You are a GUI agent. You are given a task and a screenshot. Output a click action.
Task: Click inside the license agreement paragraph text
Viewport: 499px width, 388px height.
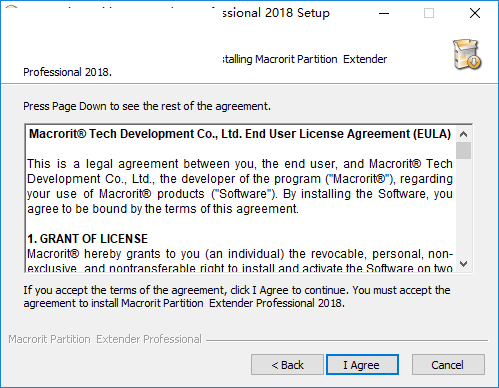pyautogui.click(x=240, y=186)
